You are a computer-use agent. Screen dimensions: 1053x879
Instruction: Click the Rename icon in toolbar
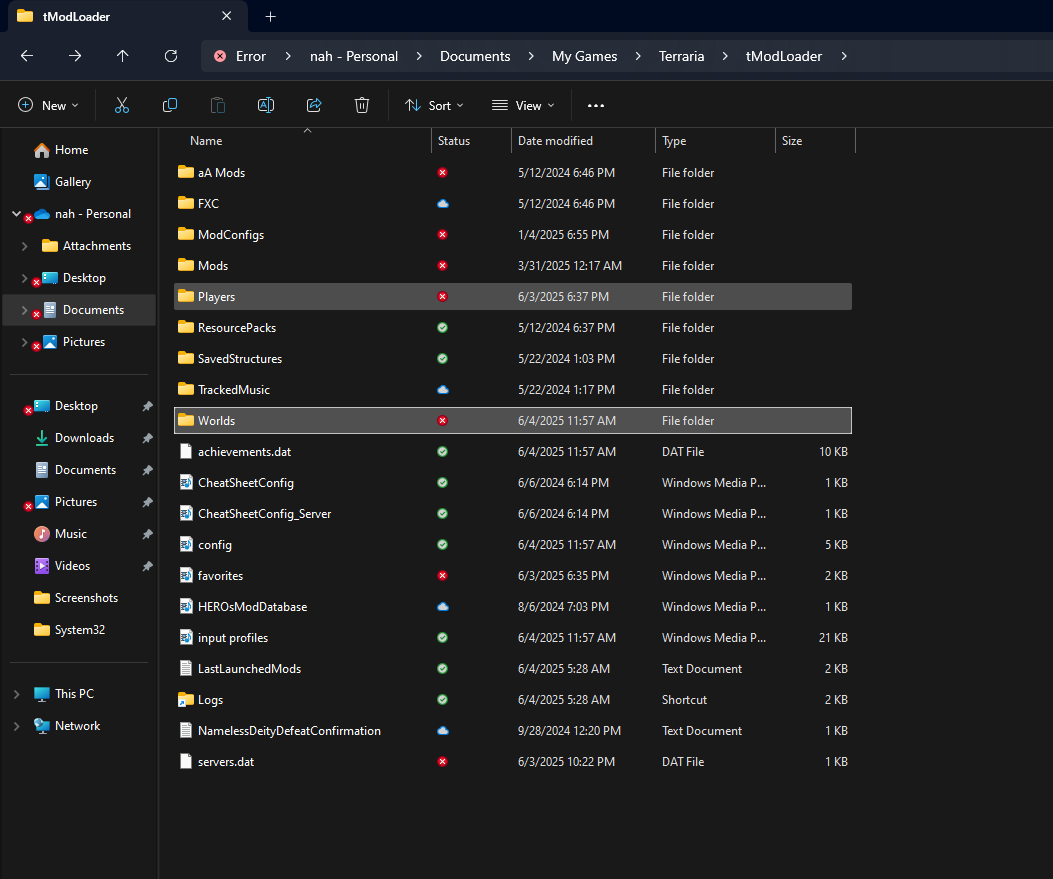(x=266, y=105)
